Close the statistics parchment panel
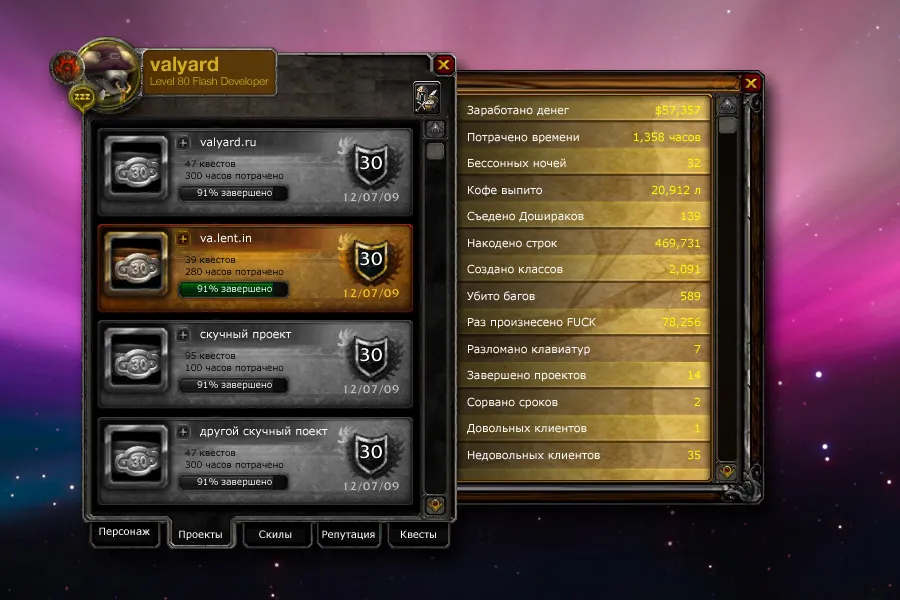Viewport: 900px width, 600px height. (x=751, y=84)
